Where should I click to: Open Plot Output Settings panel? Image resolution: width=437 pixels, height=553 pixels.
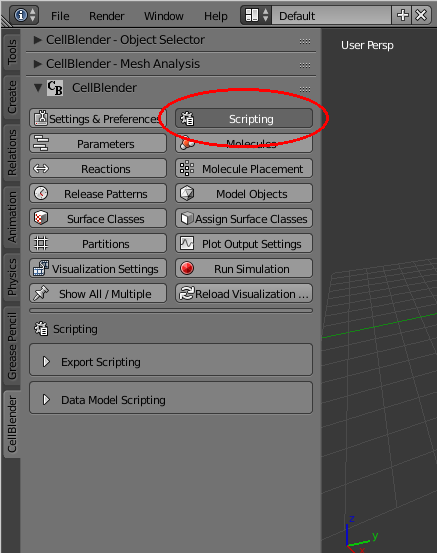coord(244,244)
